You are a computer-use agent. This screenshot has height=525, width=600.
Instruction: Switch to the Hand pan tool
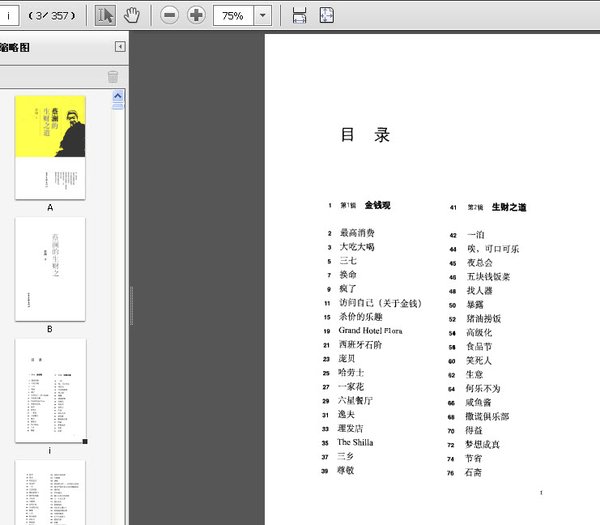132,15
